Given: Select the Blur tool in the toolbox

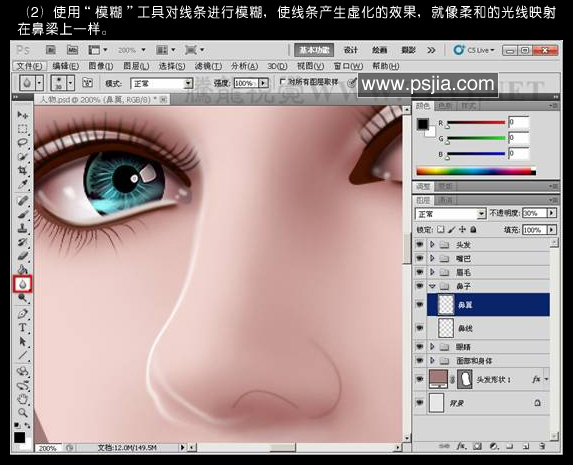Looking at the screenshot, I should click(x=23, y=284).
